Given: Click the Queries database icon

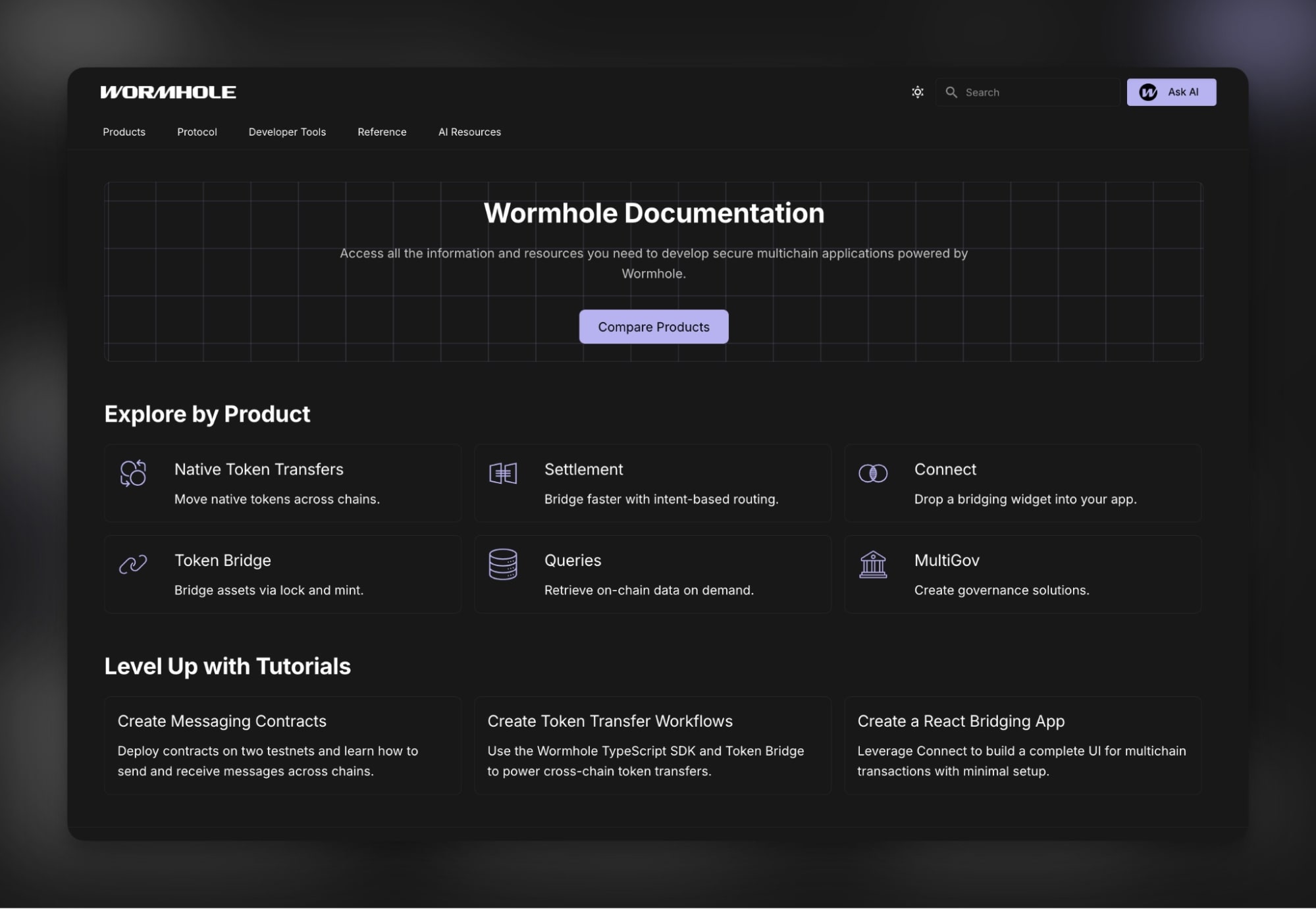Looking at the screenshot, I should [x=503, y=564].
